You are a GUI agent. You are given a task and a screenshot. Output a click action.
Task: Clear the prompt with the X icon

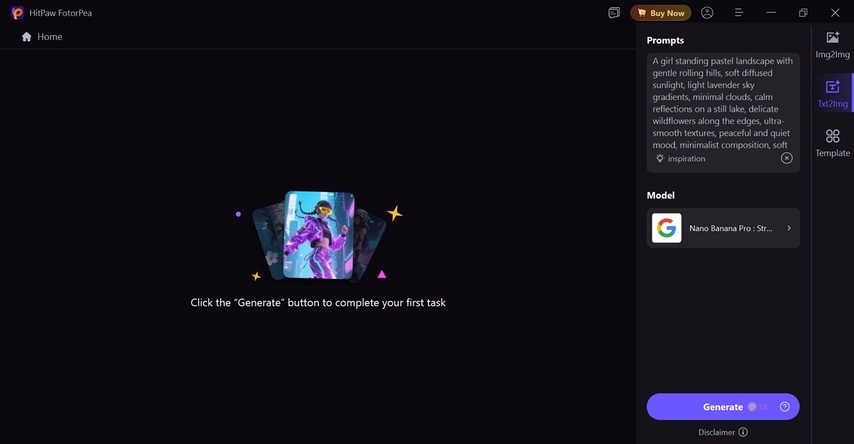(x=786, y=158)
